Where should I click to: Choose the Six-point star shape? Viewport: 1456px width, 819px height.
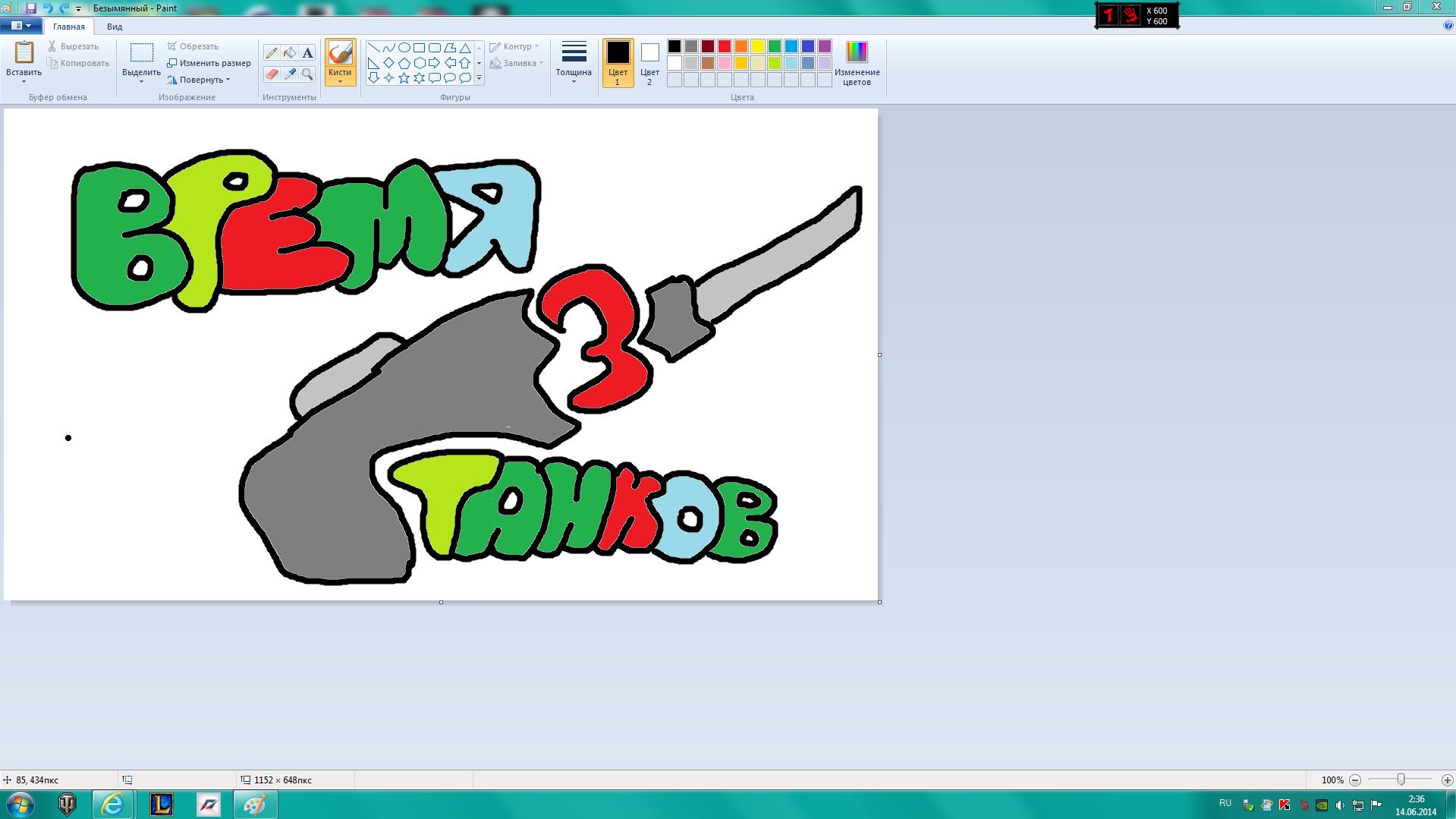pyautogui.click(x=419, y=78)
